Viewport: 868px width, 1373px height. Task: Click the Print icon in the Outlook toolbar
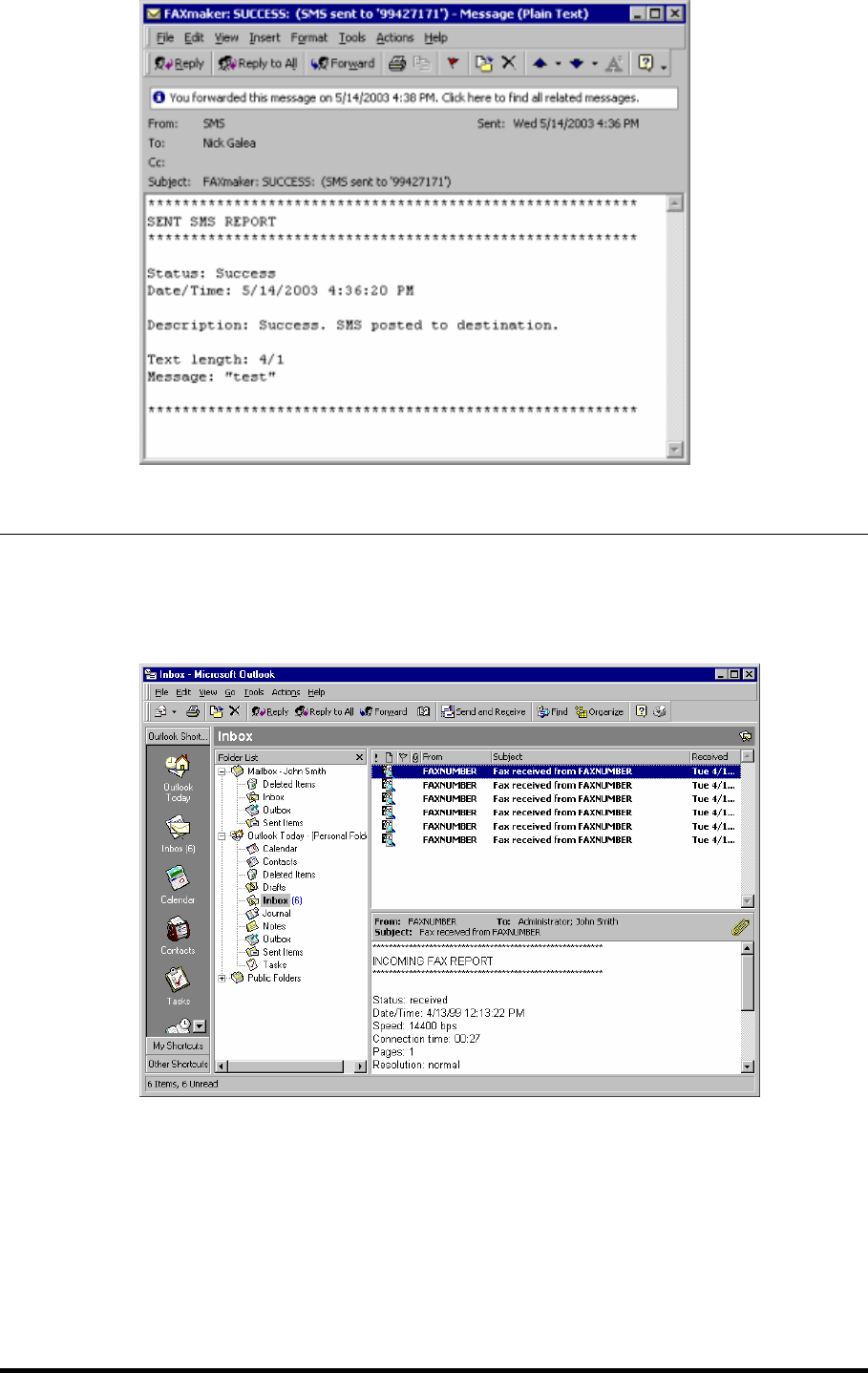click(193, 711)
